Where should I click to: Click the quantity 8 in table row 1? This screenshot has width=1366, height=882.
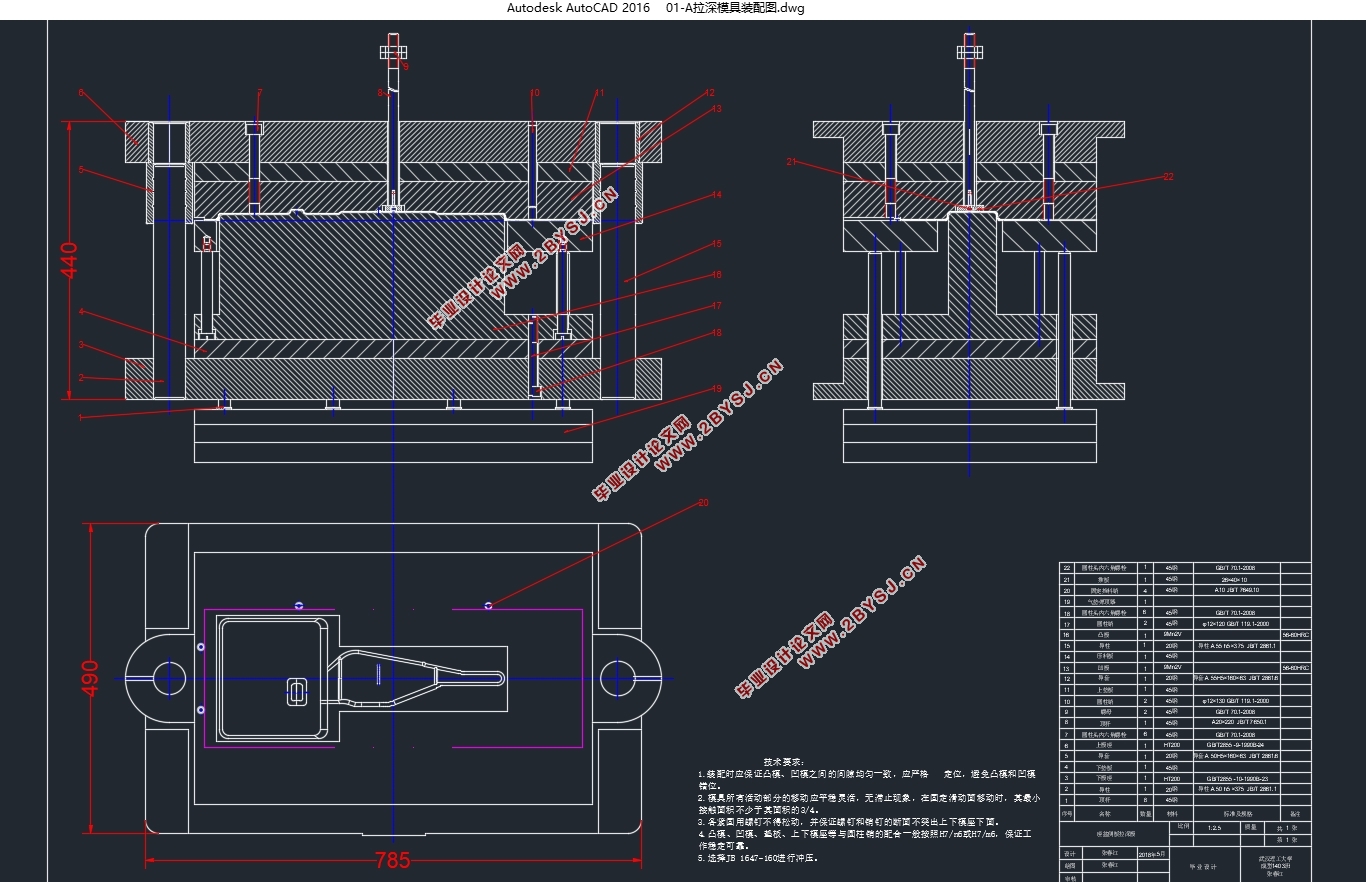coord(1146,800)
